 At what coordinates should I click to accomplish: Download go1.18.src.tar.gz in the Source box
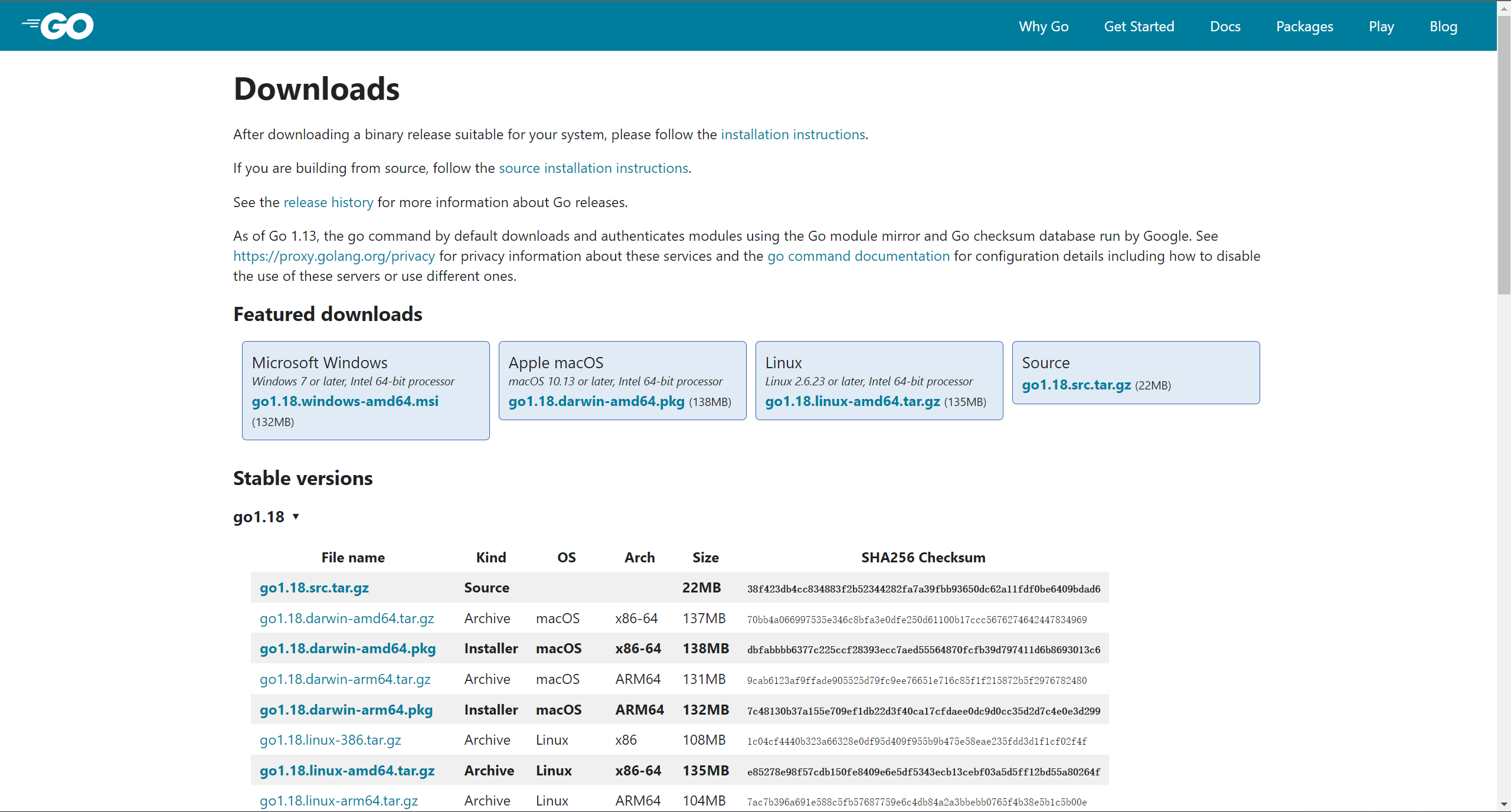coord(1076,385)
